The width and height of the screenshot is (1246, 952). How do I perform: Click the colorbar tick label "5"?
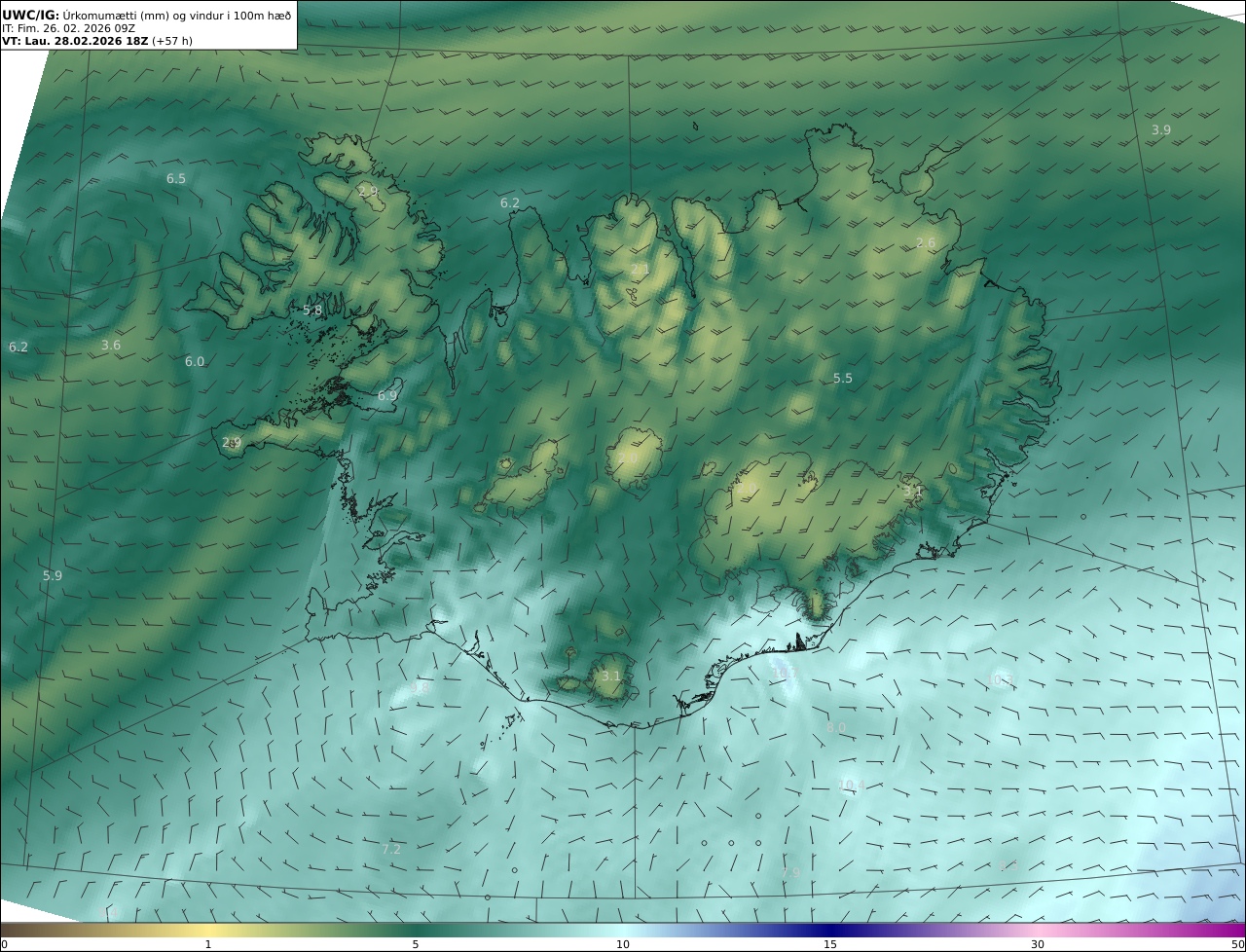(416, 944)
